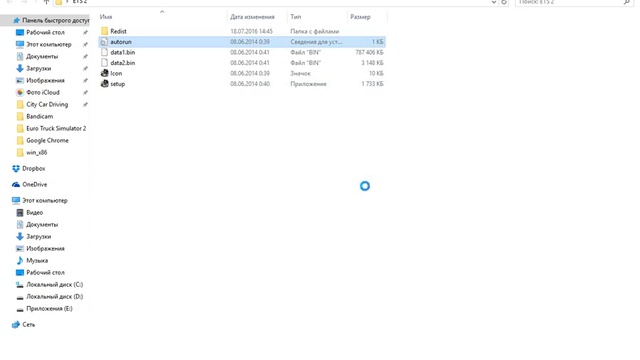Click the Папка с файлами type cell
The height and width of the screenshot is (360, 640).
pyautogui.click(x=315, y=31)
